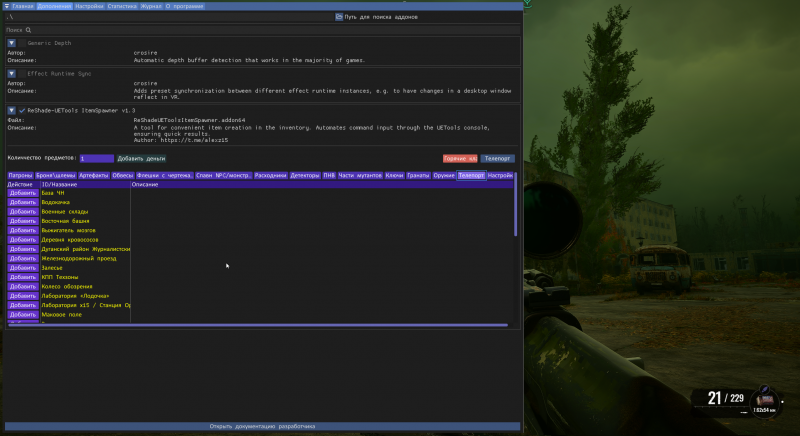Click the magnifier icon next to Поиск

29,30
